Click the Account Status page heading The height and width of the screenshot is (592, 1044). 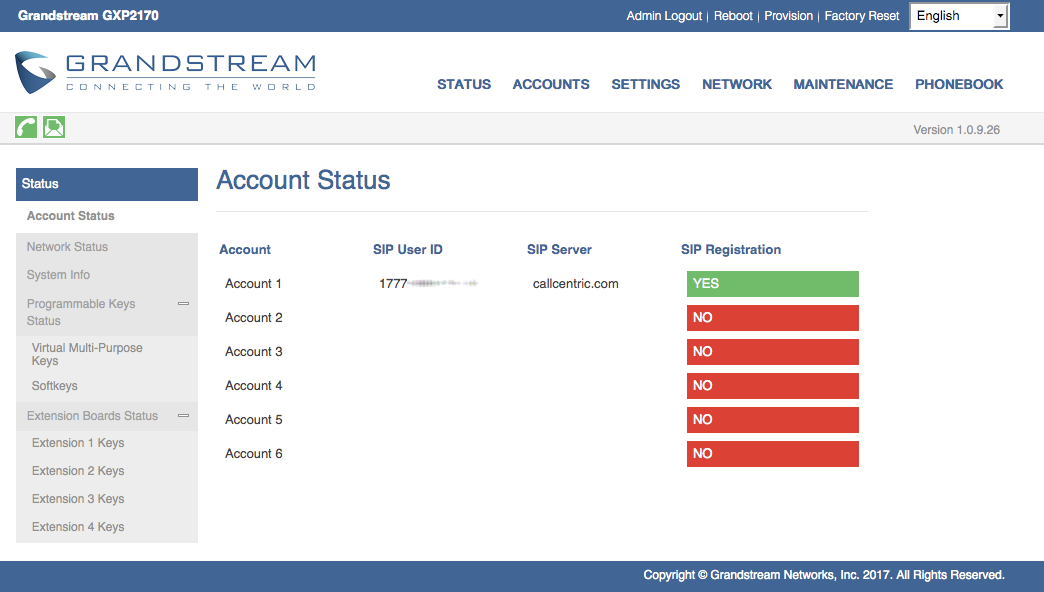303,180
